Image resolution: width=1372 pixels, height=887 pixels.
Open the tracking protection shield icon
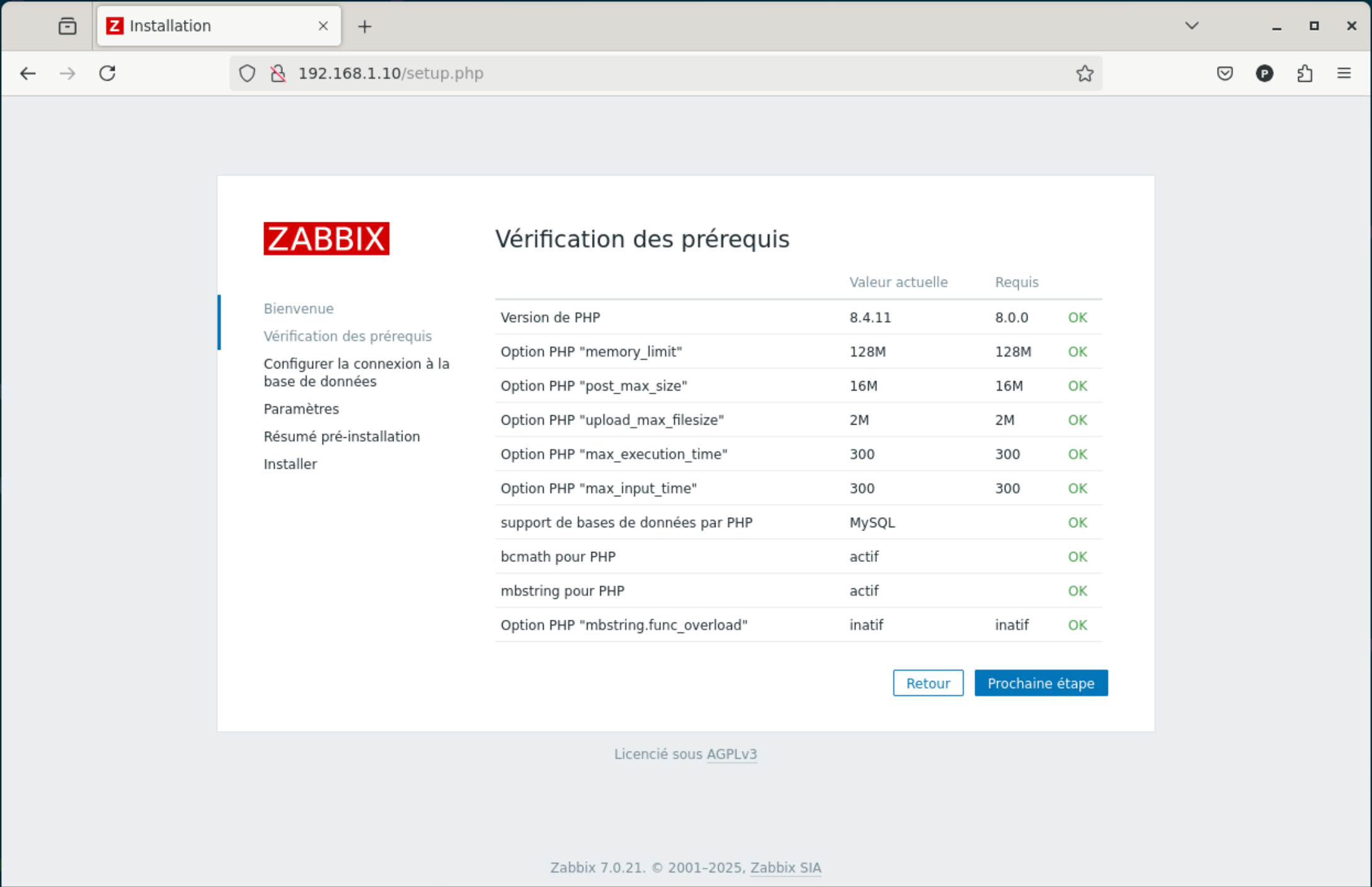(247, 74)
